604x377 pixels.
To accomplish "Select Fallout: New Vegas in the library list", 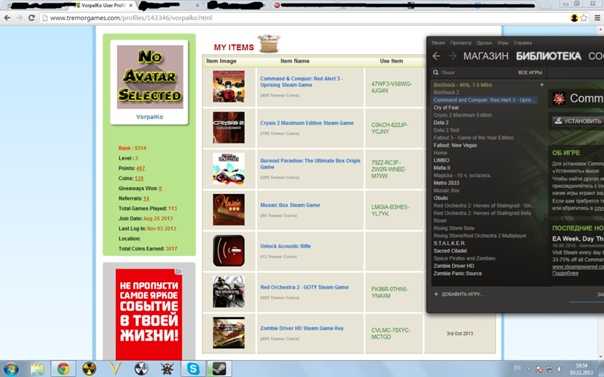I will click(x=455, y=145).
